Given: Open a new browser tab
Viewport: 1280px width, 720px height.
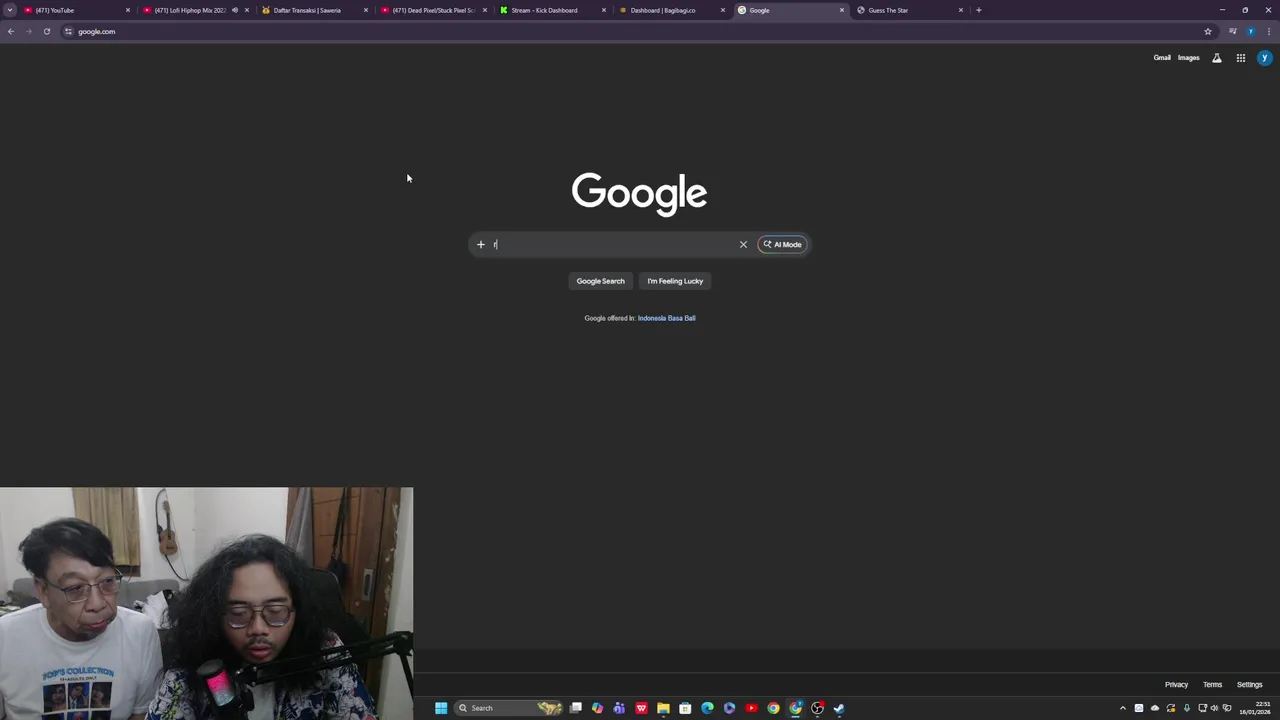Looking at the screenshot, I should [x=979, y=10].
